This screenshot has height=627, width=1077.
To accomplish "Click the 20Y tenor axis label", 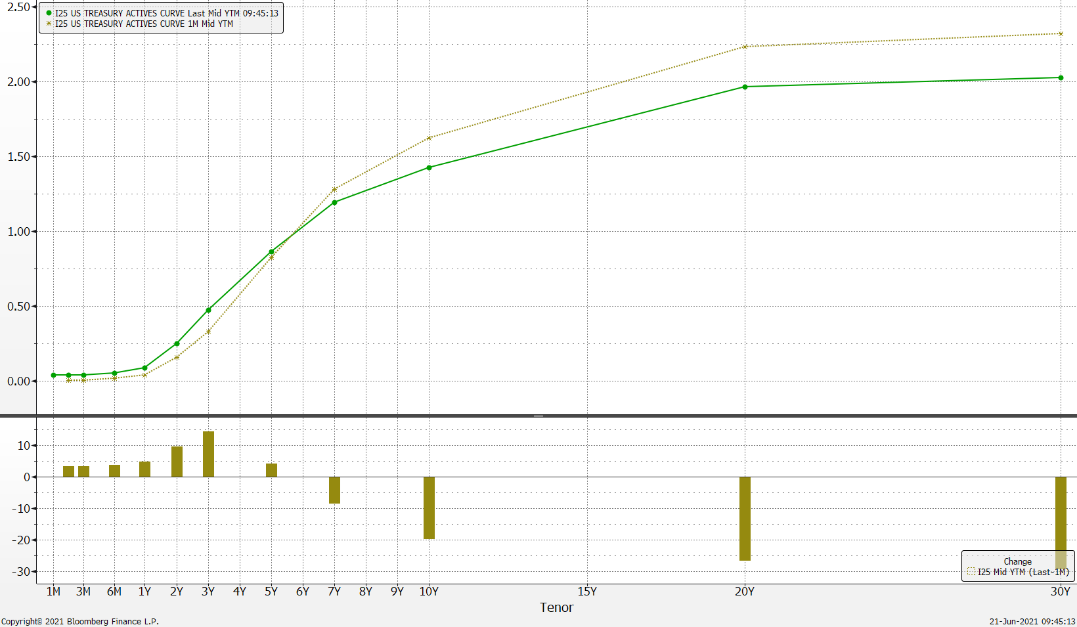I will tap(745, 591).
